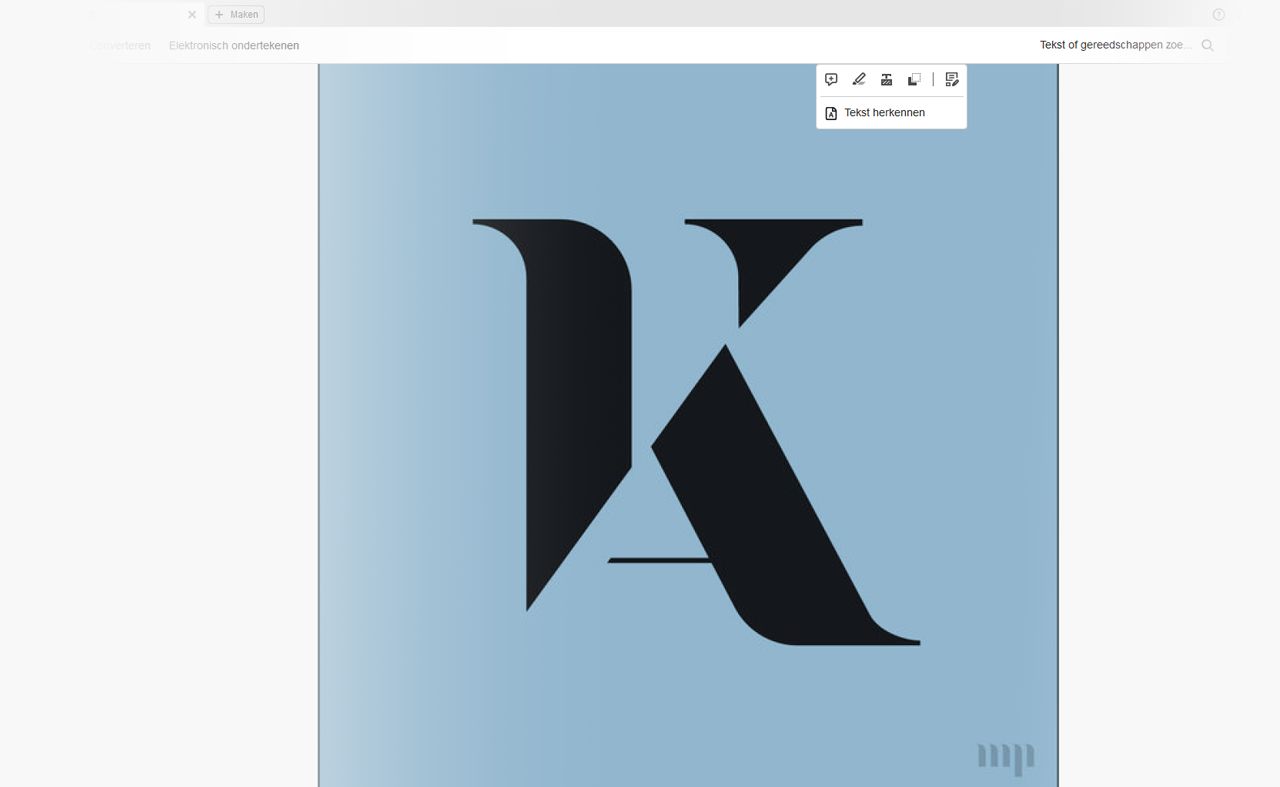Run Tekst herkennen on the image
Image resolution: width=1280 pixels, height=787 pixels.
(884, 113)
